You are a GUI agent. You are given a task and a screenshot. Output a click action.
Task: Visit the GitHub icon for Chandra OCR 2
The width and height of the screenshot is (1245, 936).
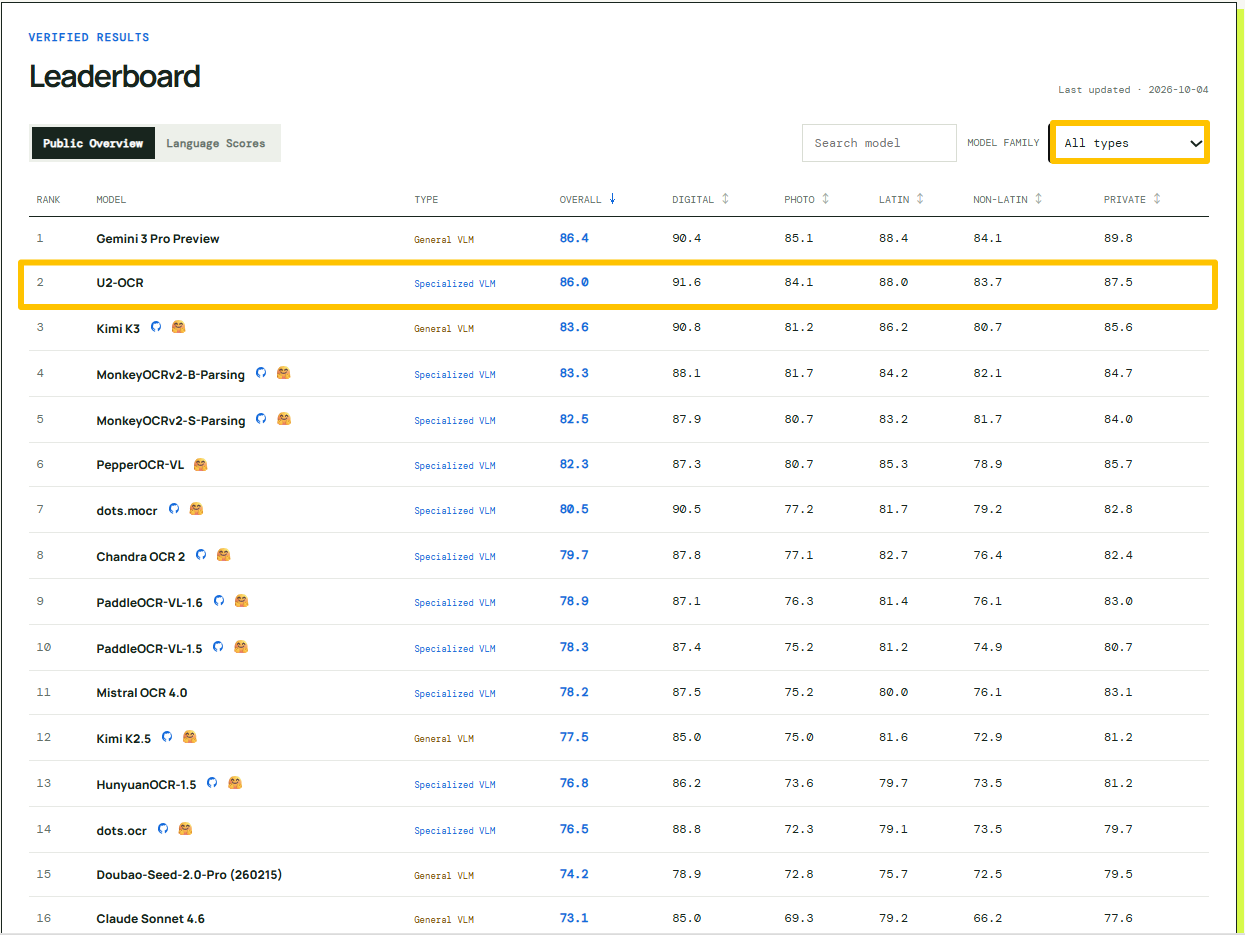201,555
